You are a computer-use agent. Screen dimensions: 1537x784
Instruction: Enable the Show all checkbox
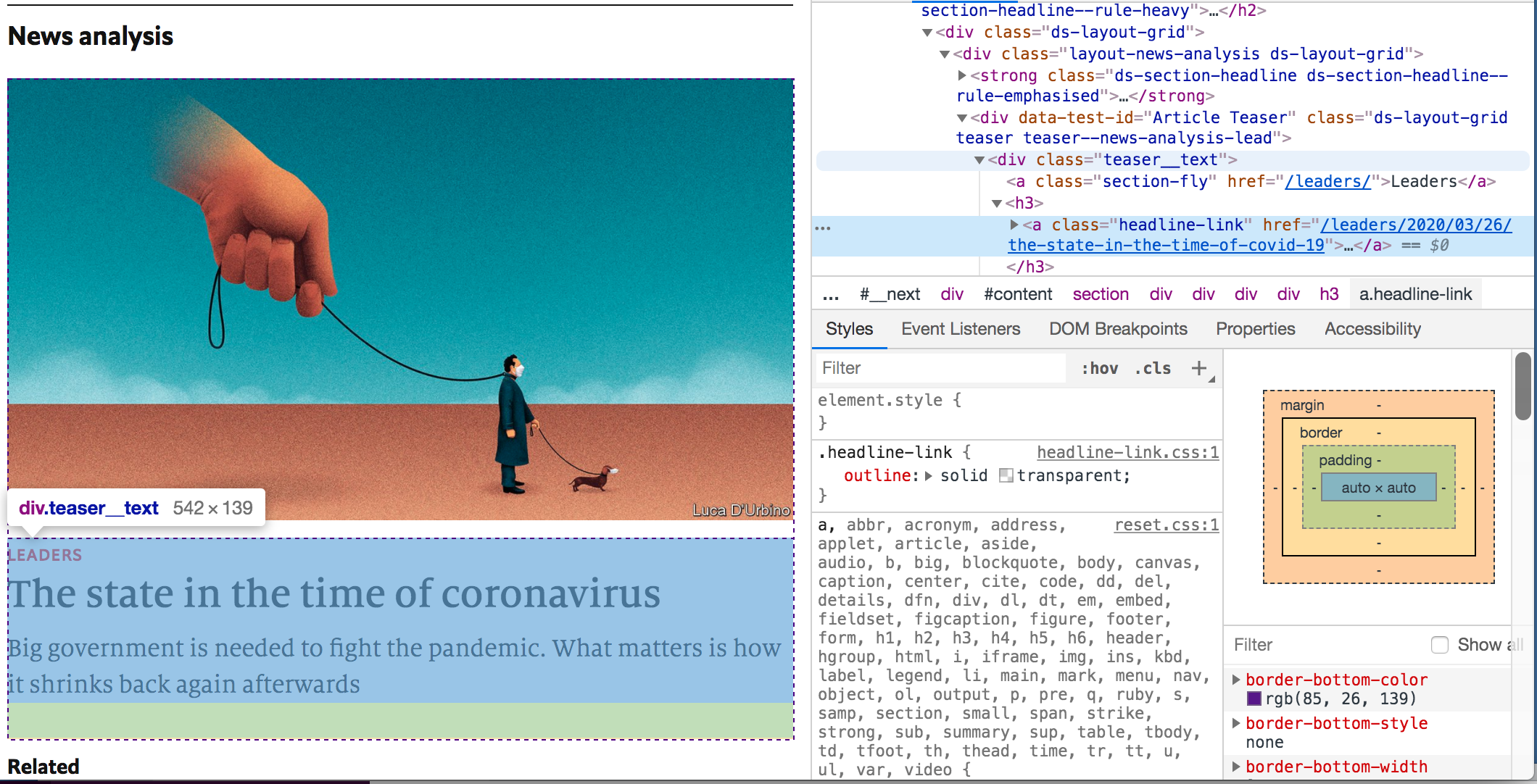(1440, 645)
